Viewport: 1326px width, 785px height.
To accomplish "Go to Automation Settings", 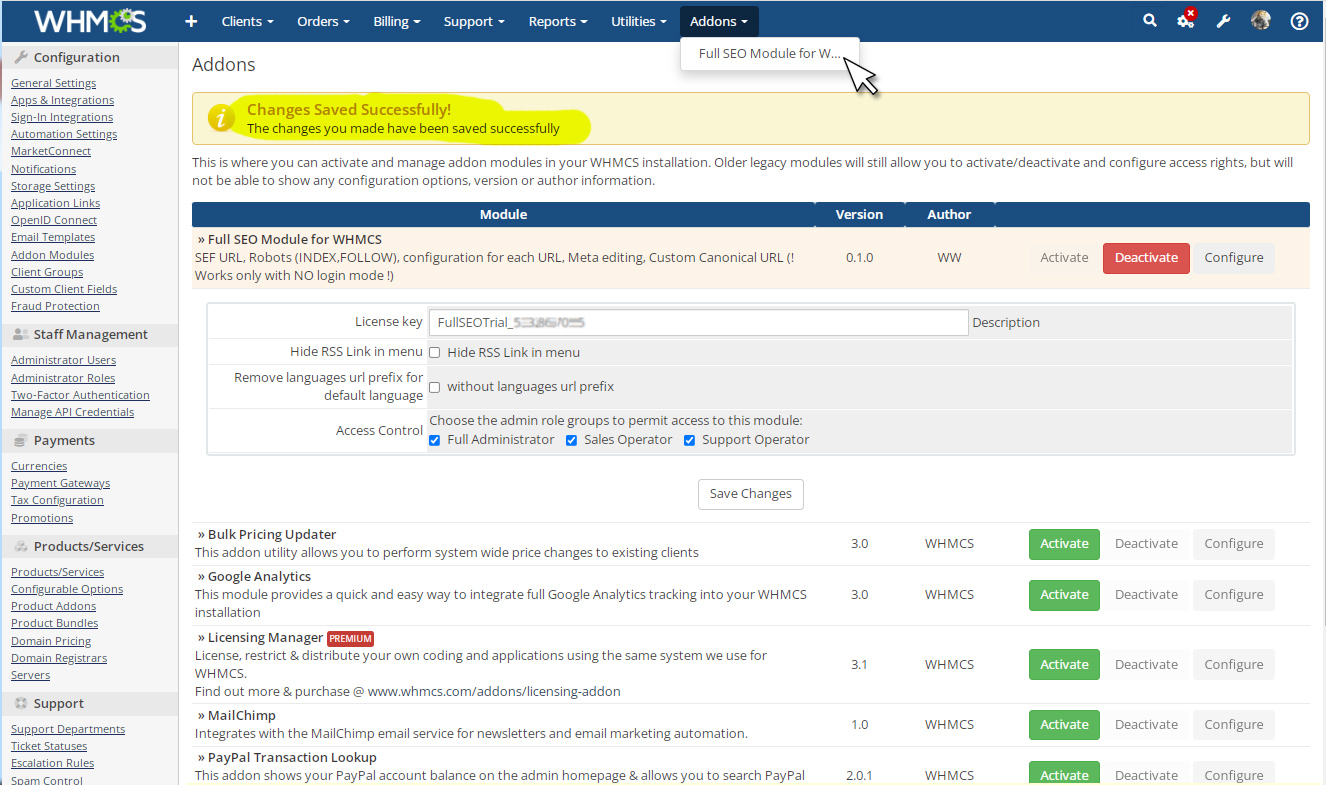I will coord(64,134).
